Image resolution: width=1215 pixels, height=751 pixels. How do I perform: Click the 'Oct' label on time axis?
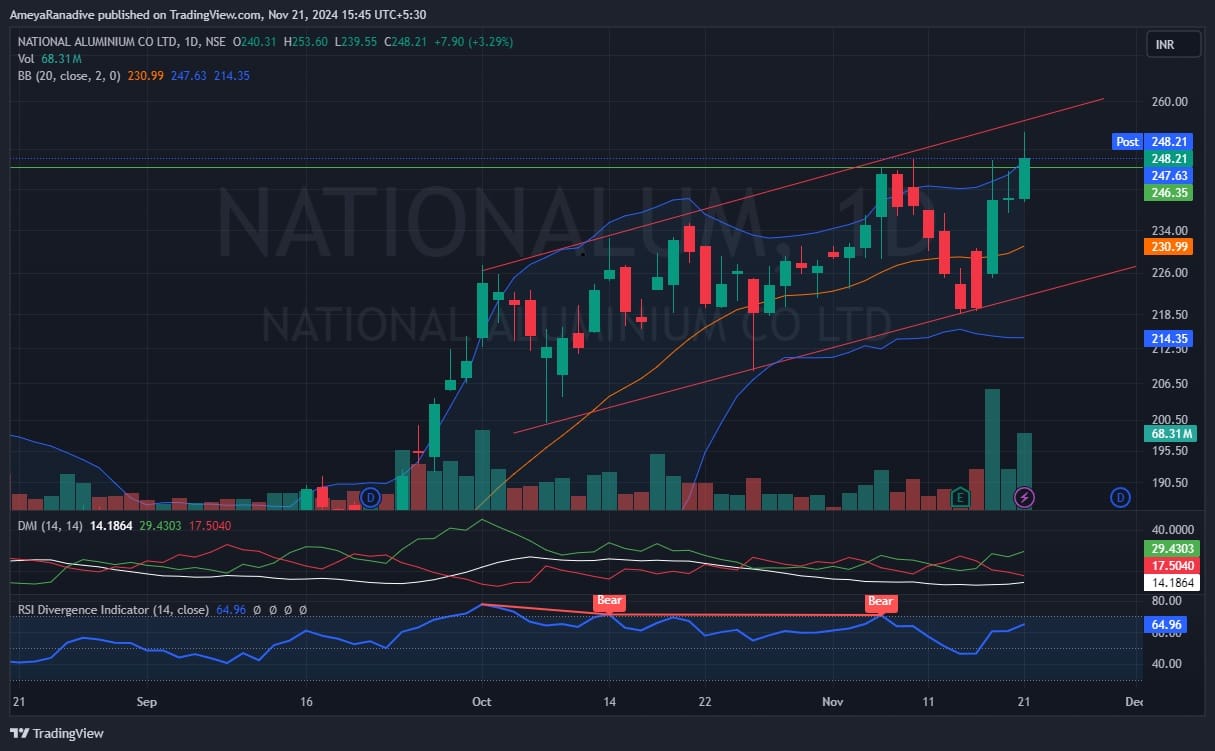(x=482, y=702)
